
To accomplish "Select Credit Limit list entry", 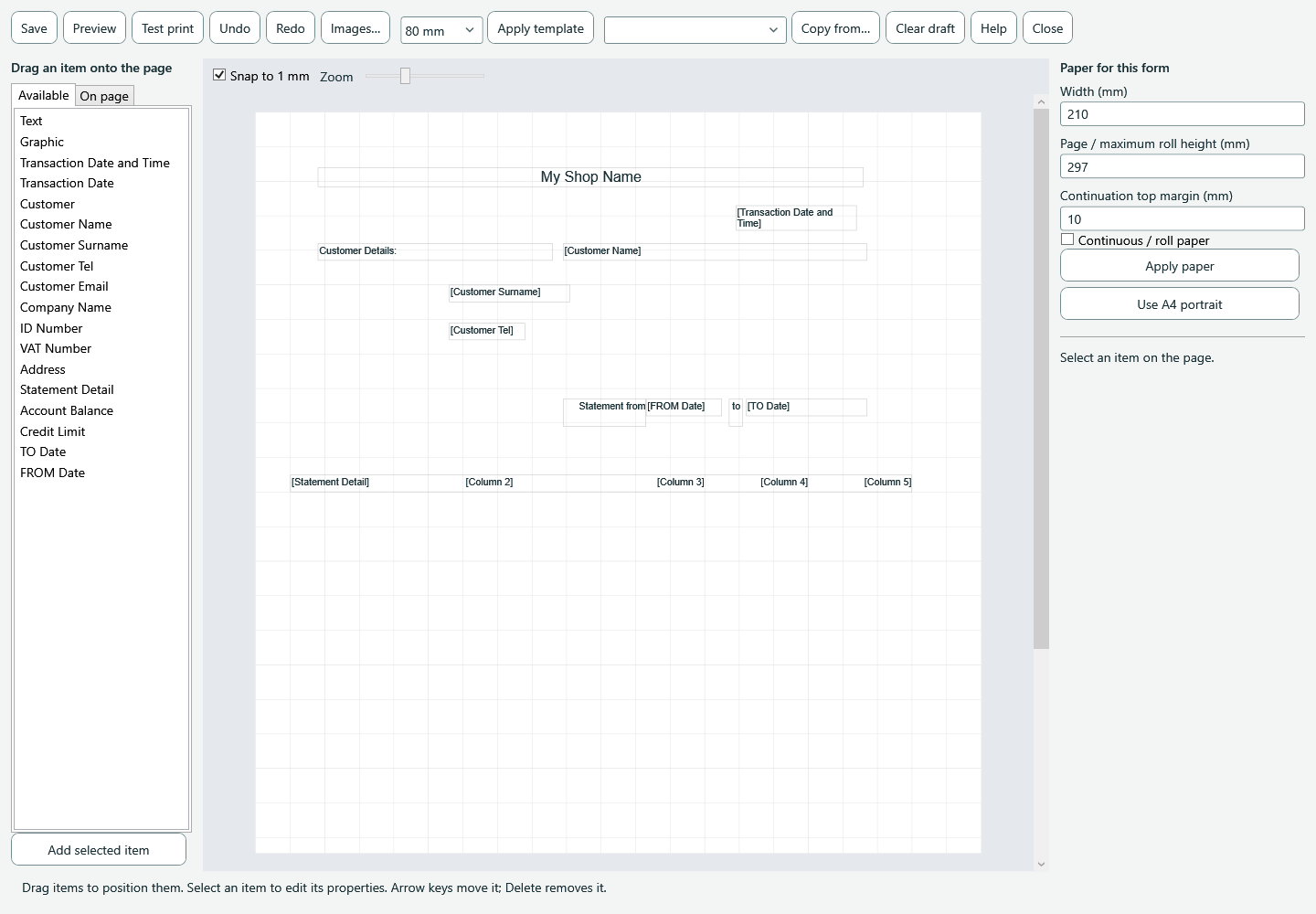I will pos(101,431).
